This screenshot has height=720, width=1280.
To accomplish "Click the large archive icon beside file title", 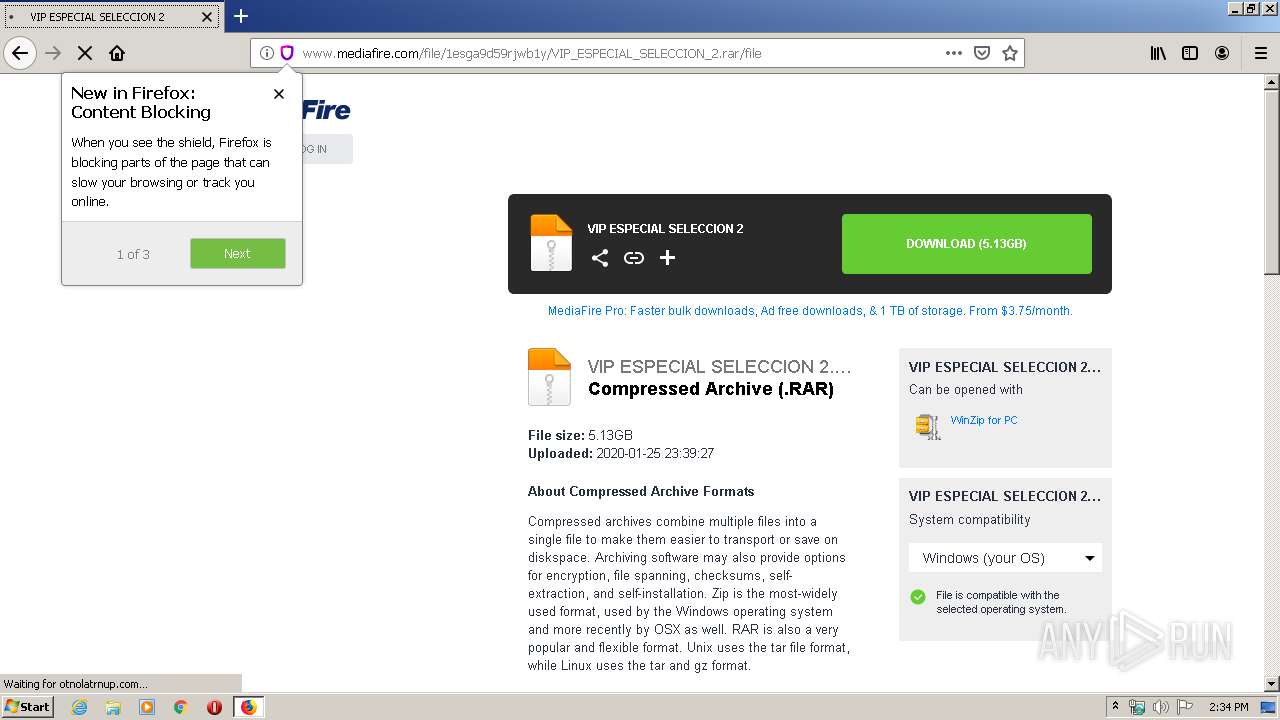I will click(549, 377).
